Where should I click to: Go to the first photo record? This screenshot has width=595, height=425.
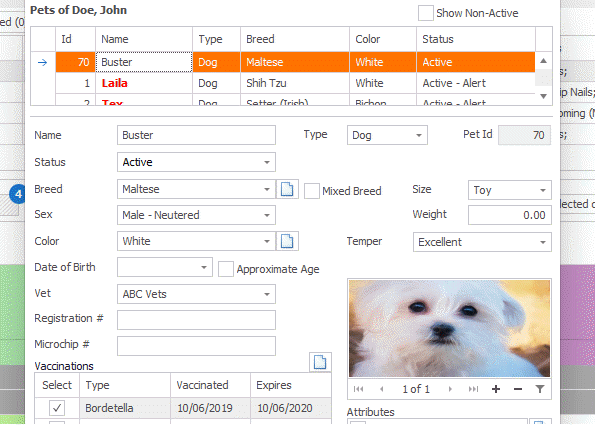[x=359, y=389]
